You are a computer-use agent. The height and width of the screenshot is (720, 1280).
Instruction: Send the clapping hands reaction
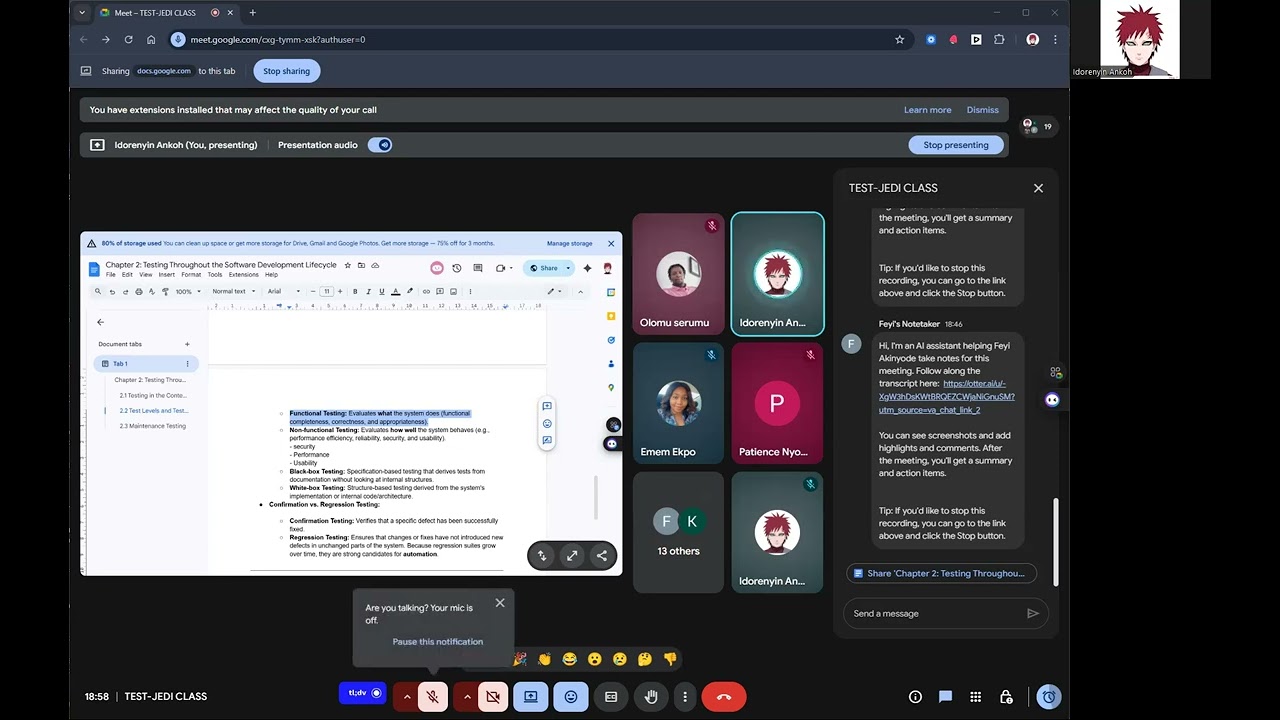pos(545,659)
